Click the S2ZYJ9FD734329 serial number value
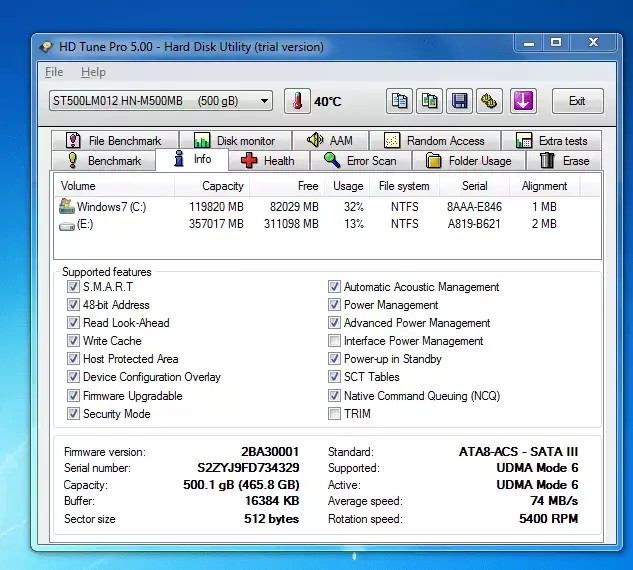The width and height of the screenshot is (633, 570). coord(248,467)
